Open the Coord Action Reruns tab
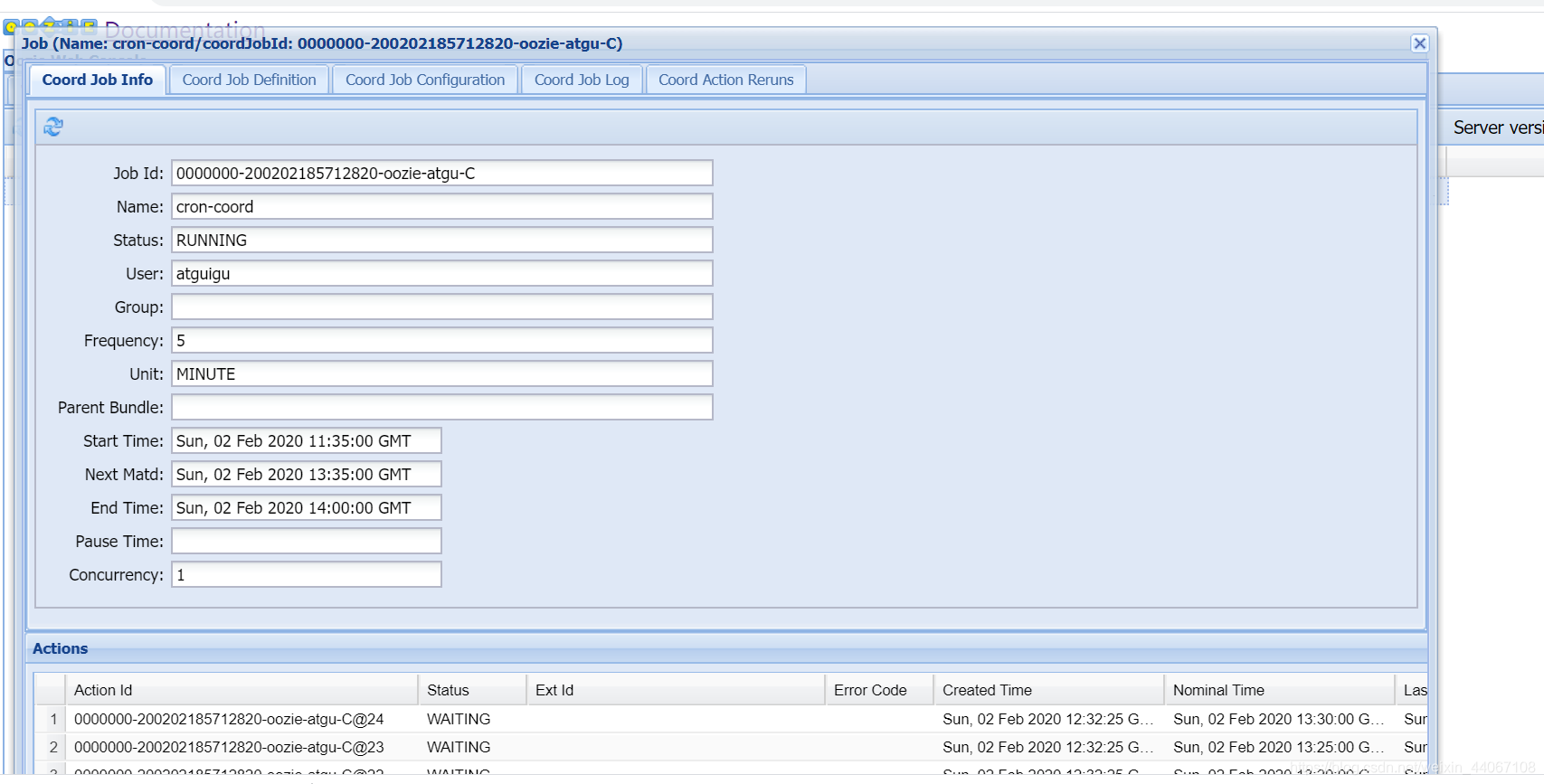 point(725,80)
